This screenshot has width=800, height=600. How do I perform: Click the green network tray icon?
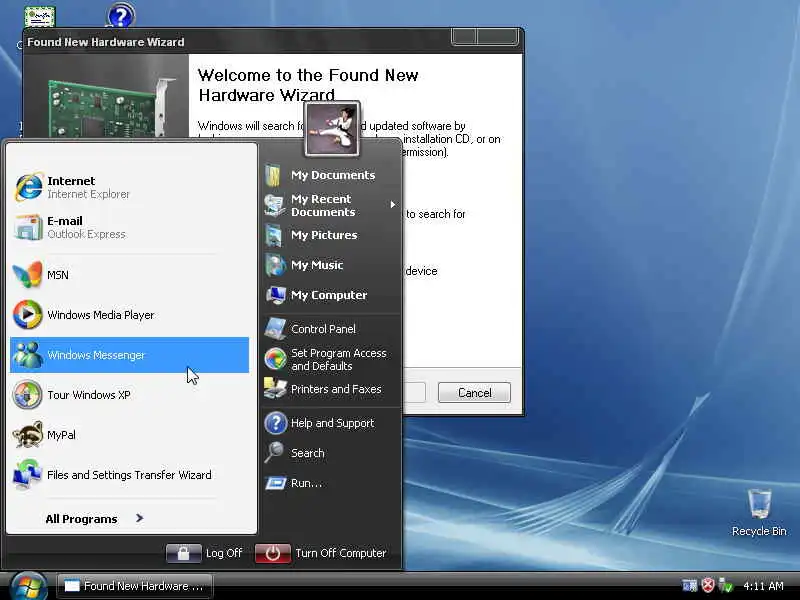coord(725,585)
